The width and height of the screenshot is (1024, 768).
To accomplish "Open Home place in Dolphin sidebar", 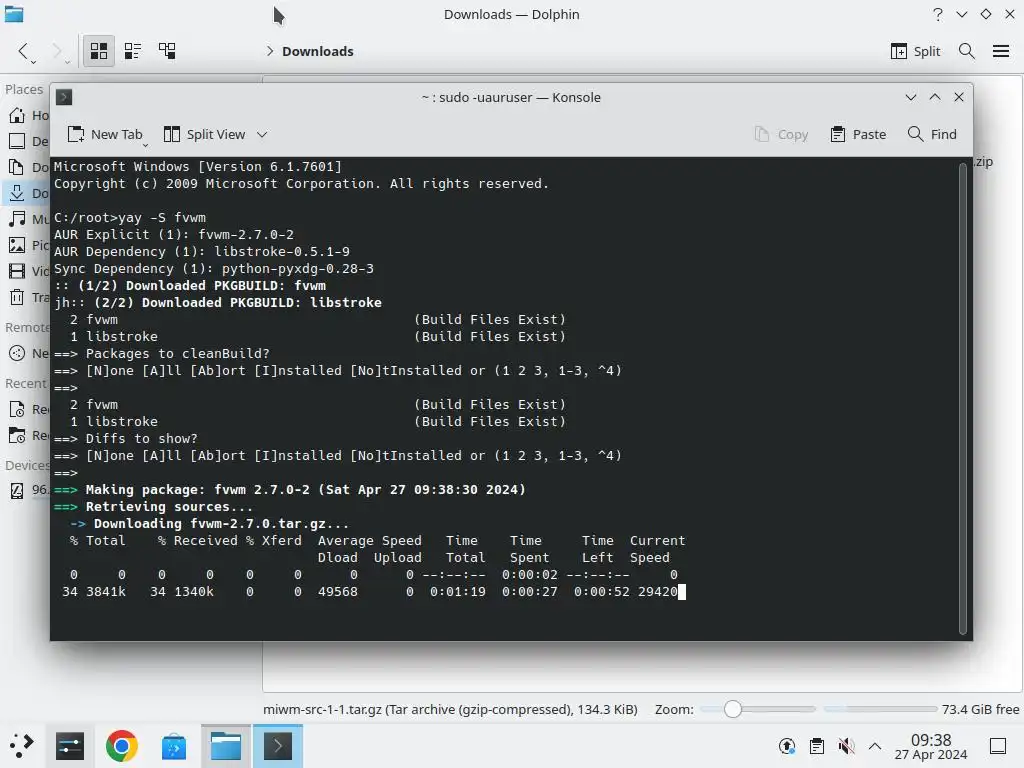I will 29,116.
